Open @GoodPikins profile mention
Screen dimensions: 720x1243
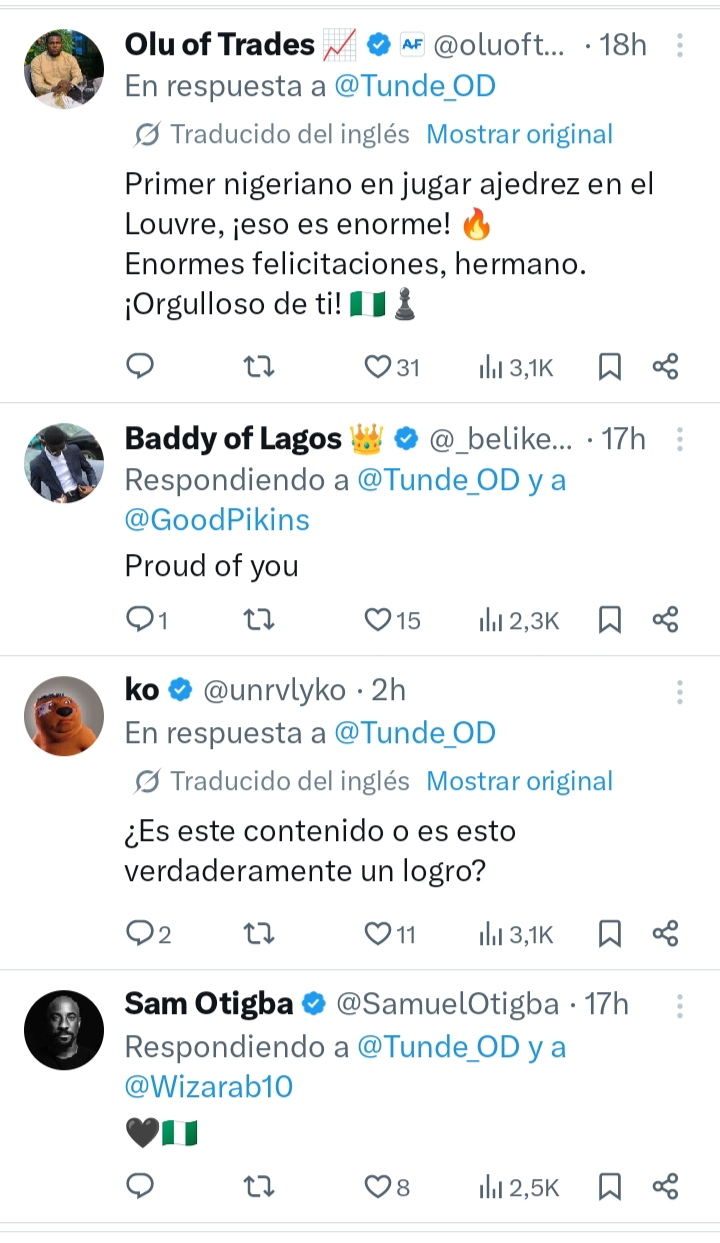coord(217,520)
